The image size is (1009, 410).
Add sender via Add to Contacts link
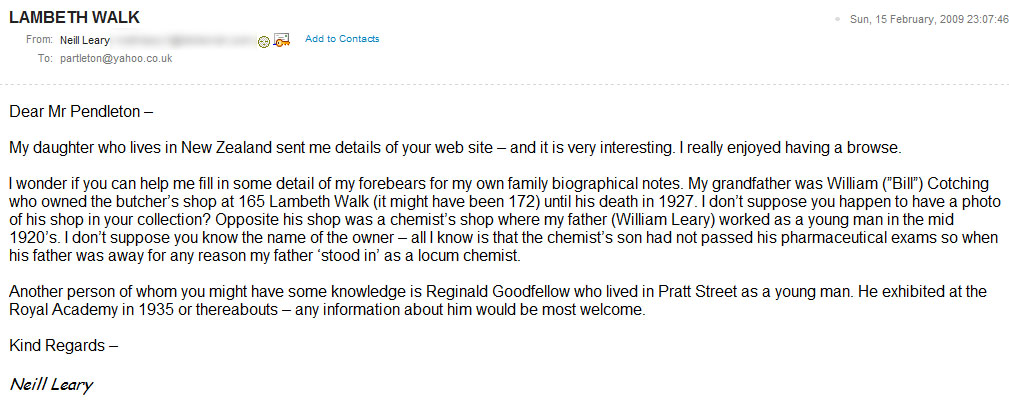tap(342, 39)
